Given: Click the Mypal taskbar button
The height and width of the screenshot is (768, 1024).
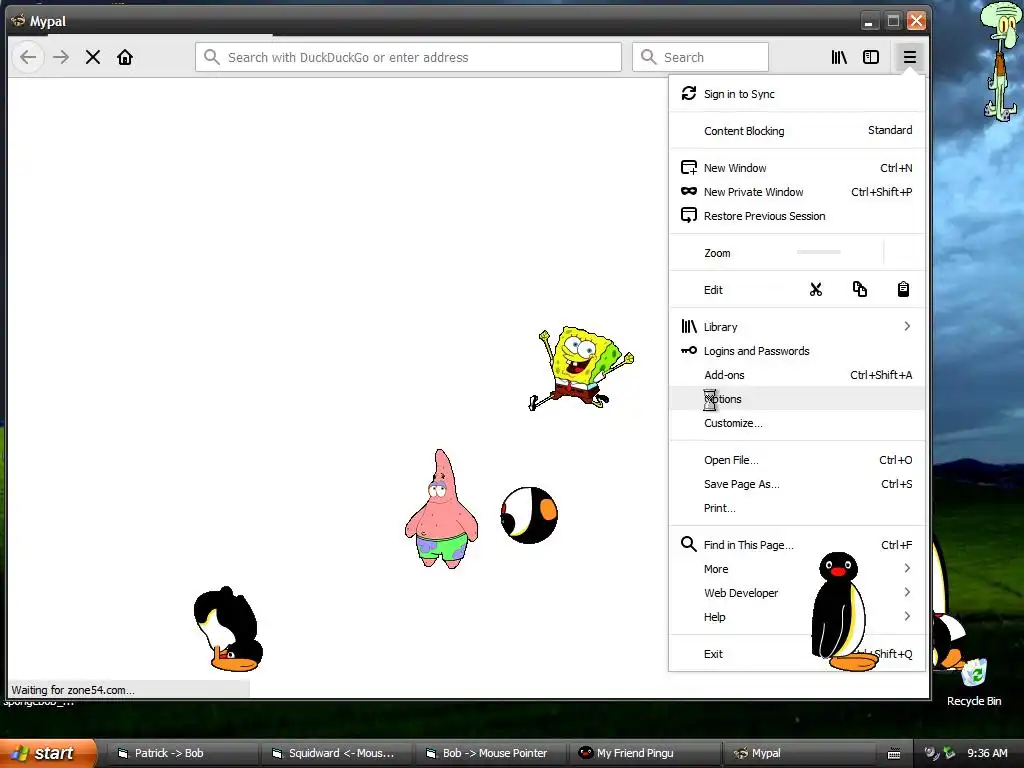Looking at the screenshot, I should point(799,754).
